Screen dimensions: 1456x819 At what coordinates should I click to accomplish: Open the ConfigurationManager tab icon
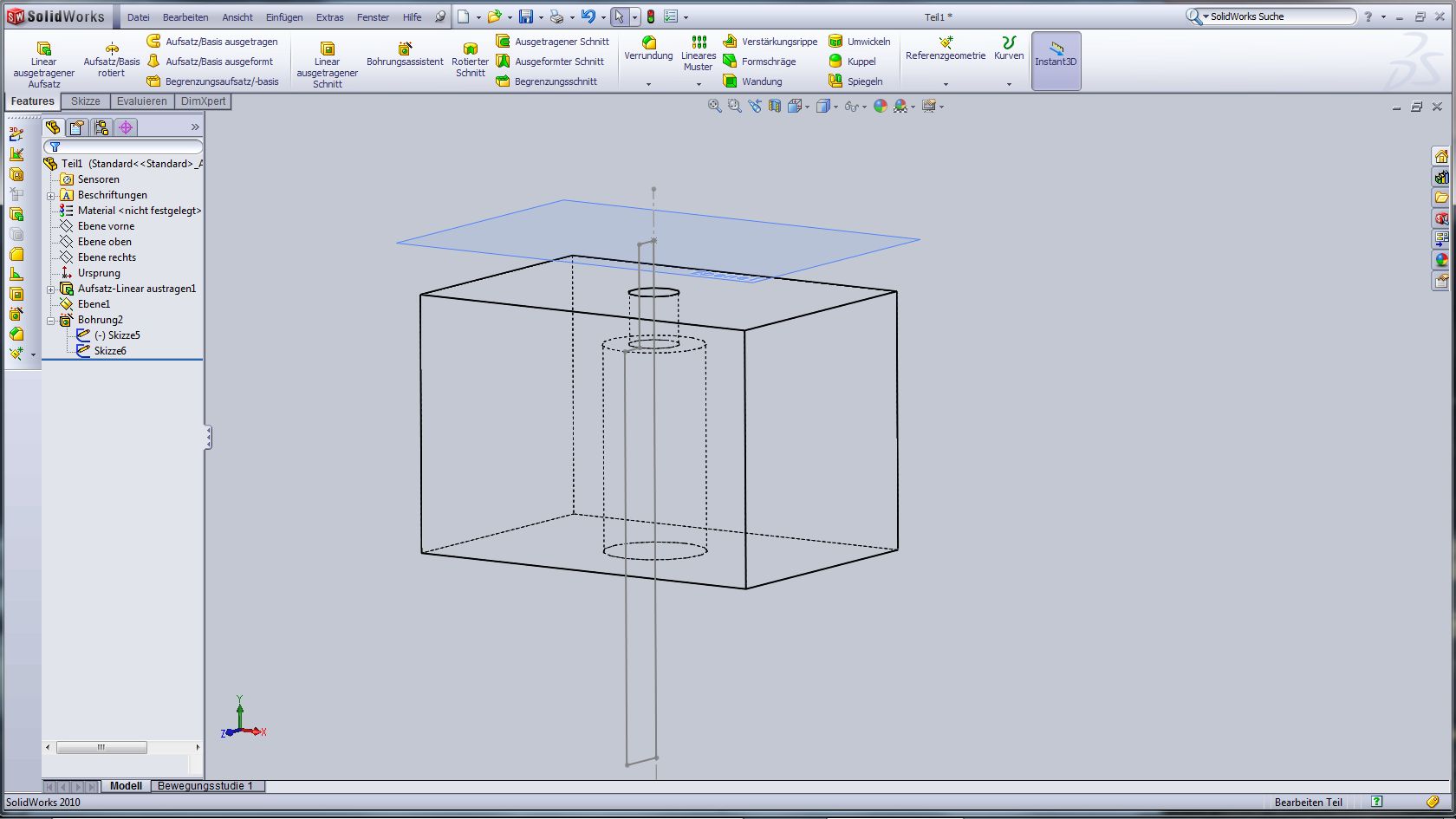[101, 127]
